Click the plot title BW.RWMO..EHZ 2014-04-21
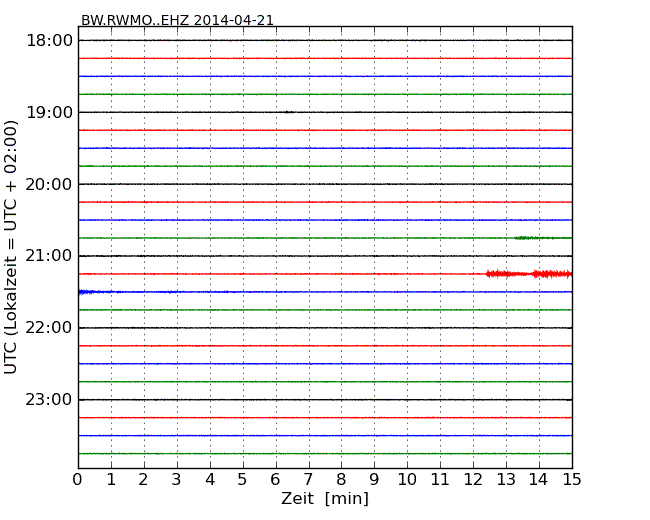This screenshot has width=650, height=520. point(177,20)
